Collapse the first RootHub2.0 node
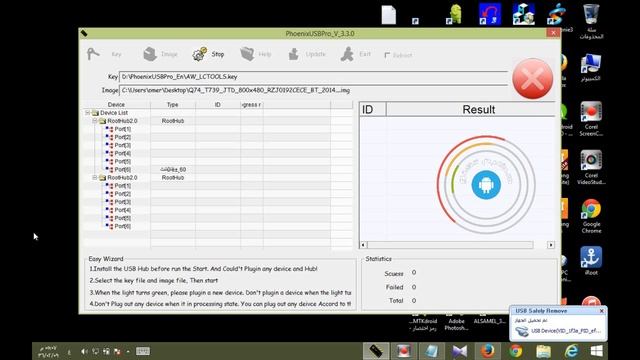Viewport: 640px width, 360px height. pos(95,121)
